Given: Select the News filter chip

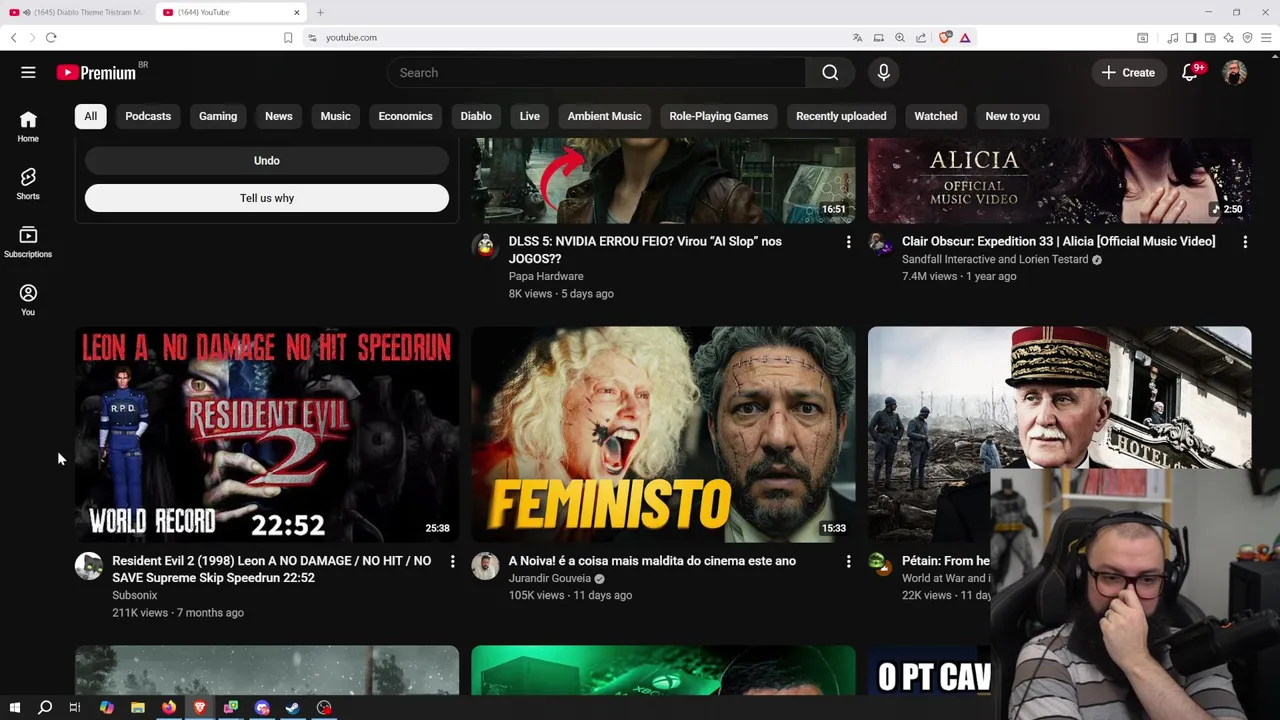Looking at the screenshot, I should [x=279, y=116].
